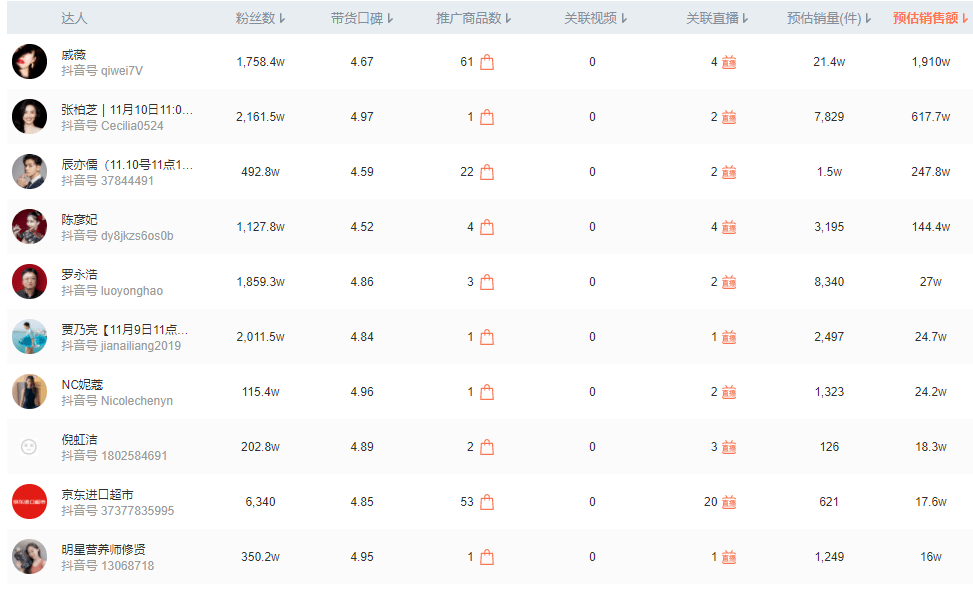Open influencer name 明星营养师修贤
The image size is (973, 593).
point(103,550)
